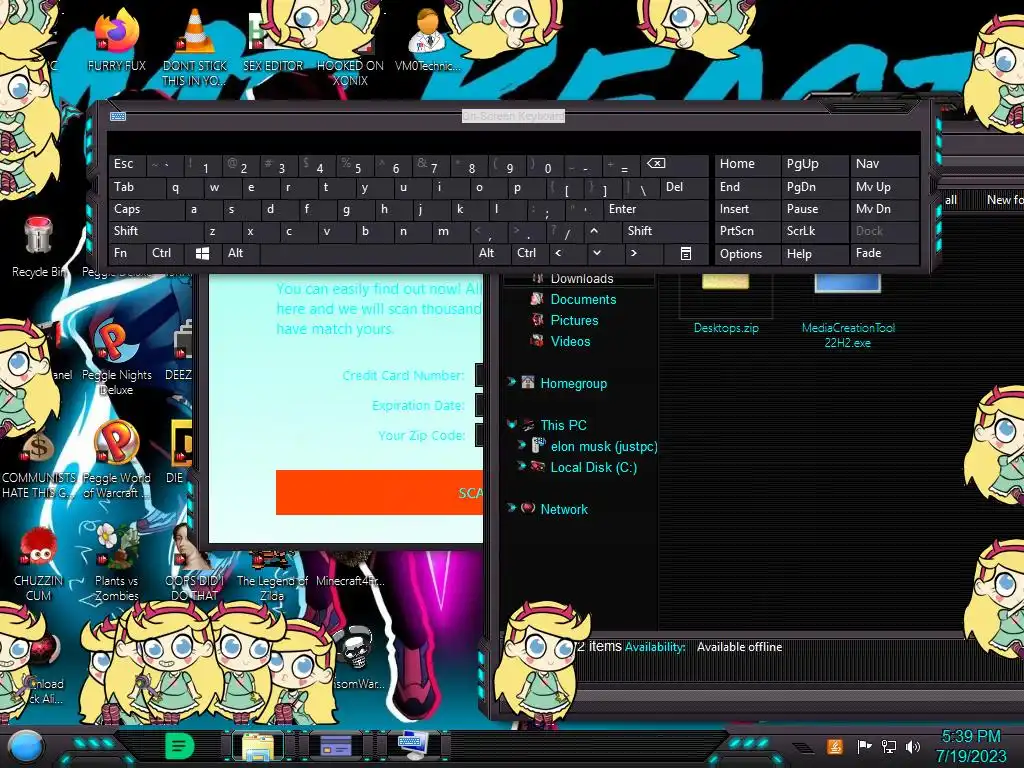The image size is (1024, 768).
Task: Switch to the browser window taskbar button
Action: 335,746
